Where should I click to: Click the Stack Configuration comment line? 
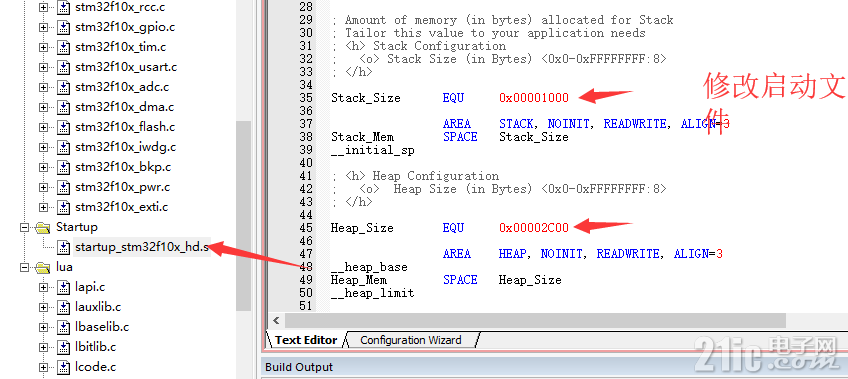[x=419, y=46]
